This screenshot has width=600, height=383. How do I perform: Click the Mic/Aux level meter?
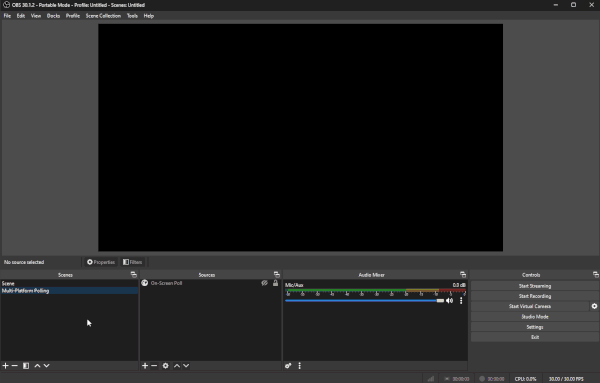point(375,291)
